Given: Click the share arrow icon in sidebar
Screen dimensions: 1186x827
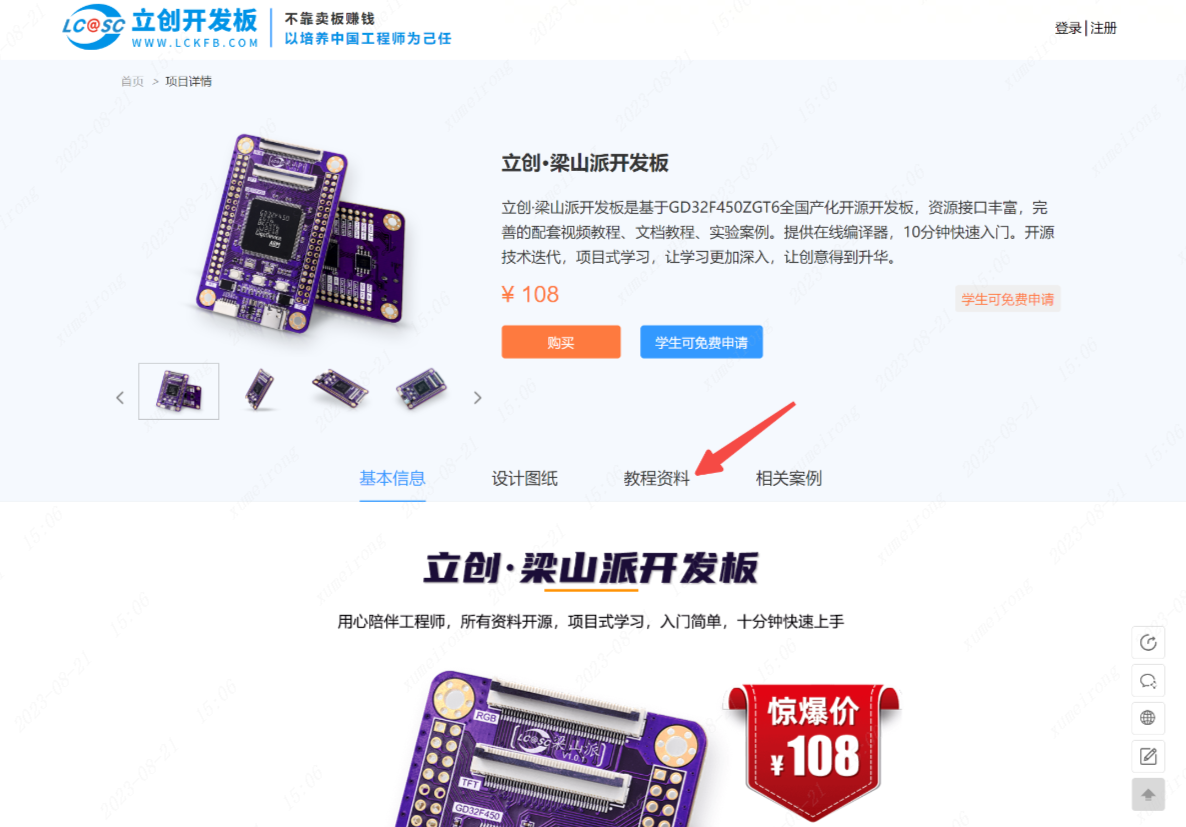Looking at the screenshot, I should 1147,643.
